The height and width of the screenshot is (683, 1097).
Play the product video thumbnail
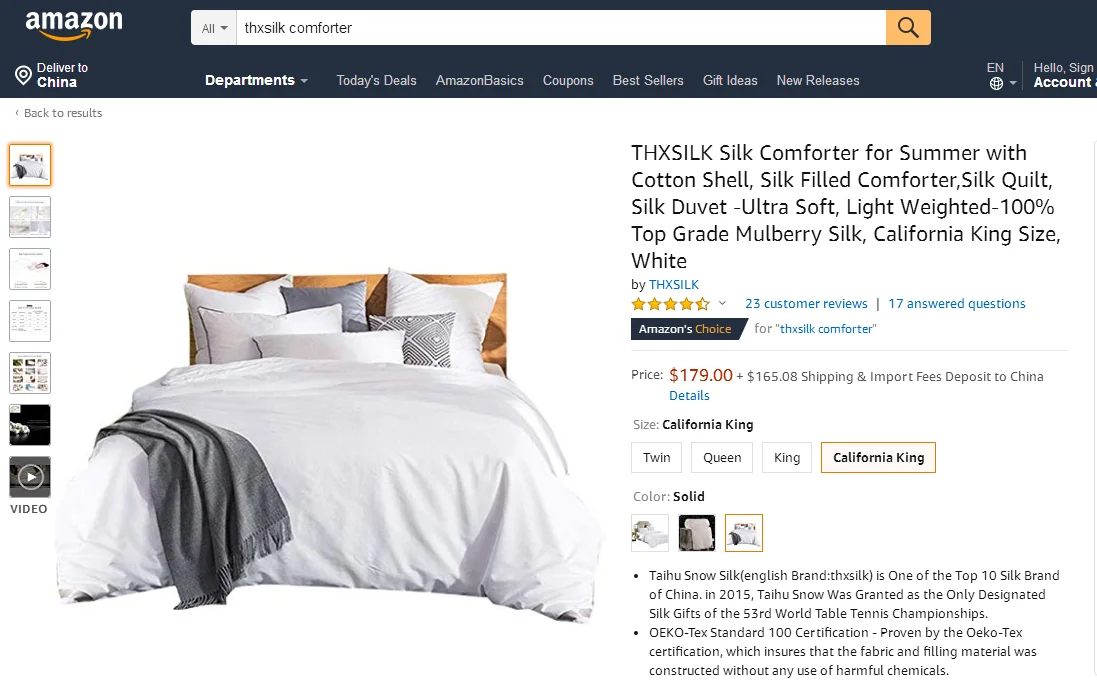click(x=30, y=477)
